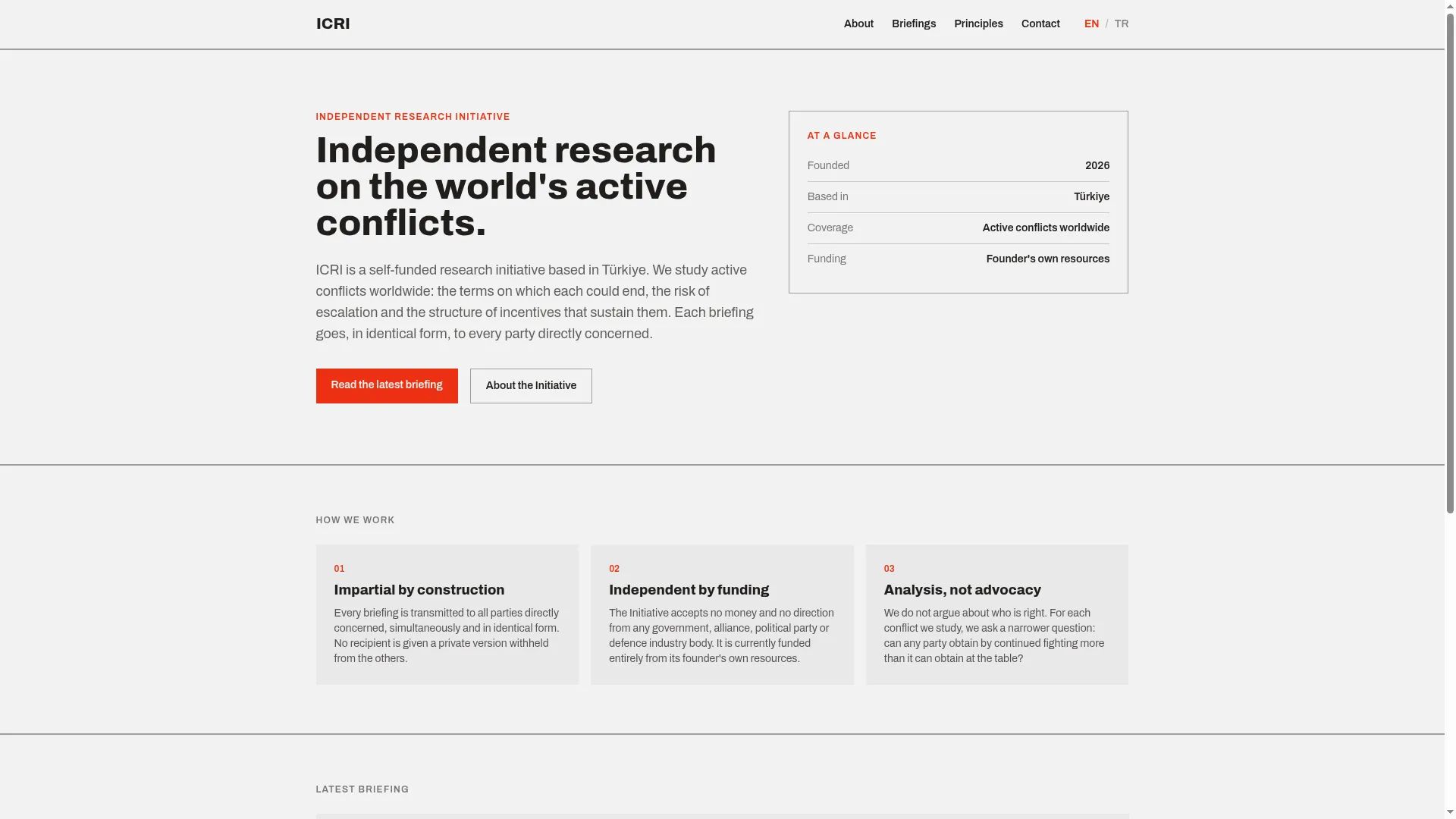This screenshot has width=1456, height=819.
Task: Go to the Briefings nav item
Action: pyautogui.click(x=914, y=24)
